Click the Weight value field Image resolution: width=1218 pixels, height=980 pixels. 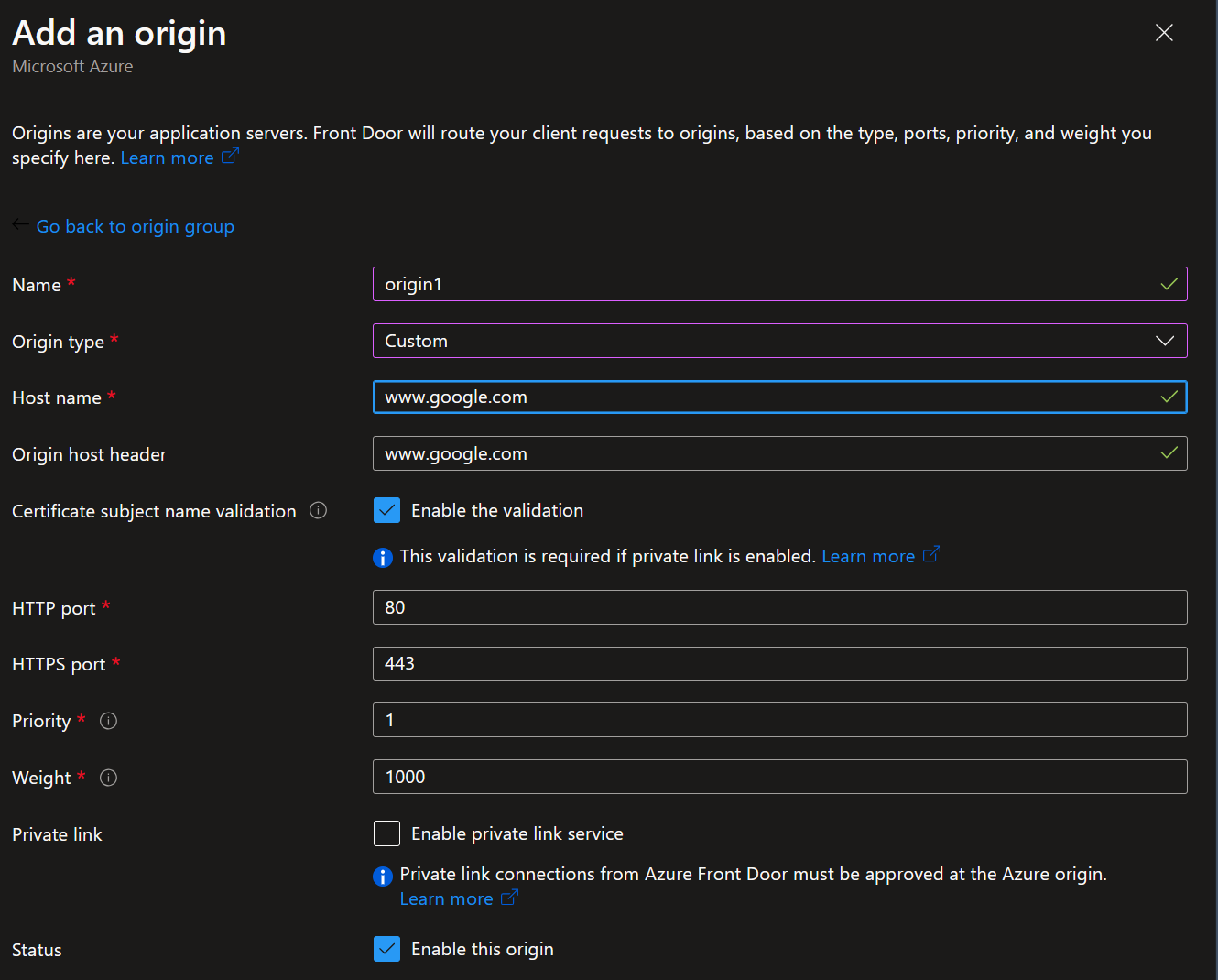779,777
